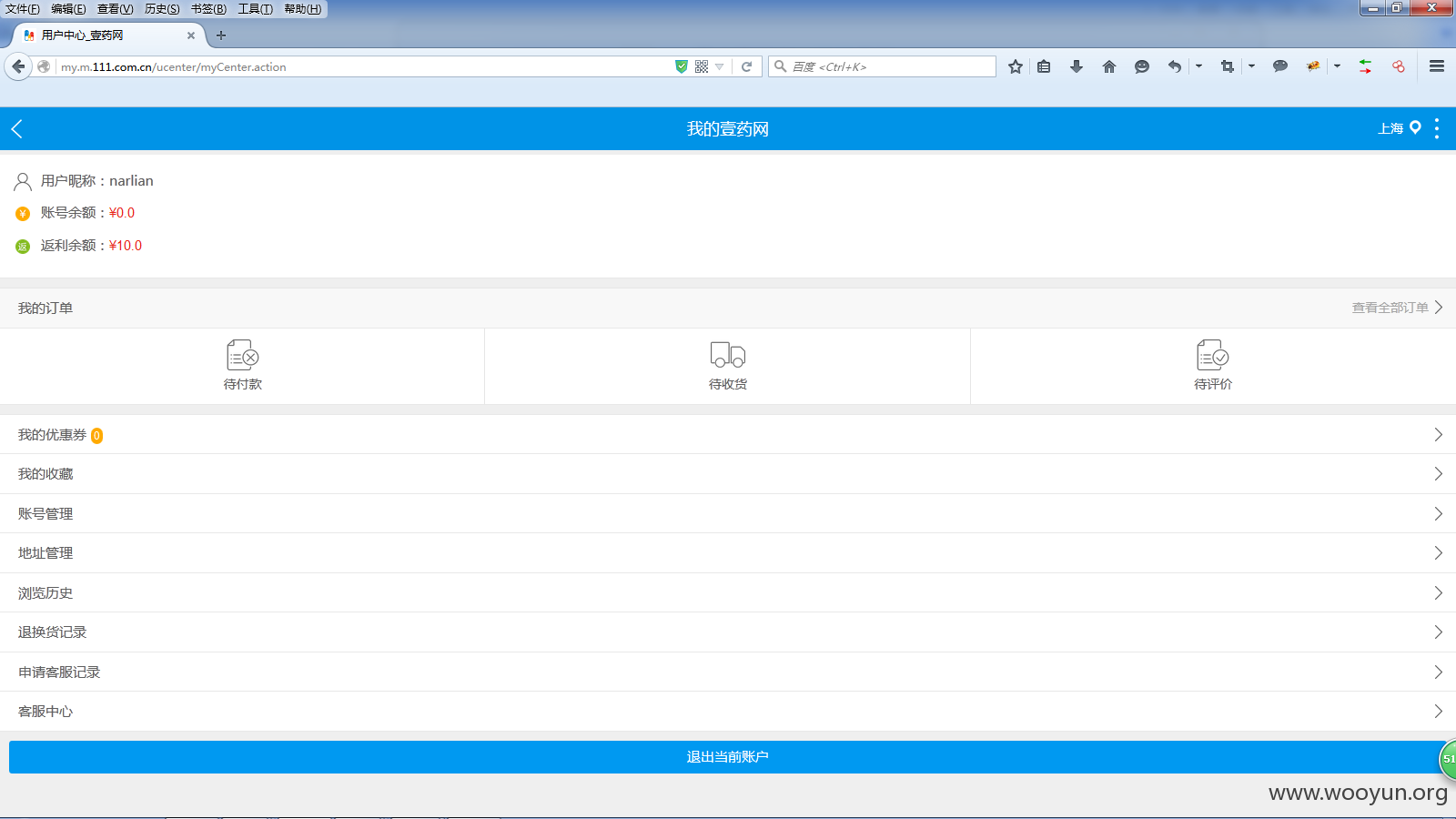The image size is (1456, 819).
Task: Click the red knot extension icon
Action: pyautogui.click(x=1399, y=66)
